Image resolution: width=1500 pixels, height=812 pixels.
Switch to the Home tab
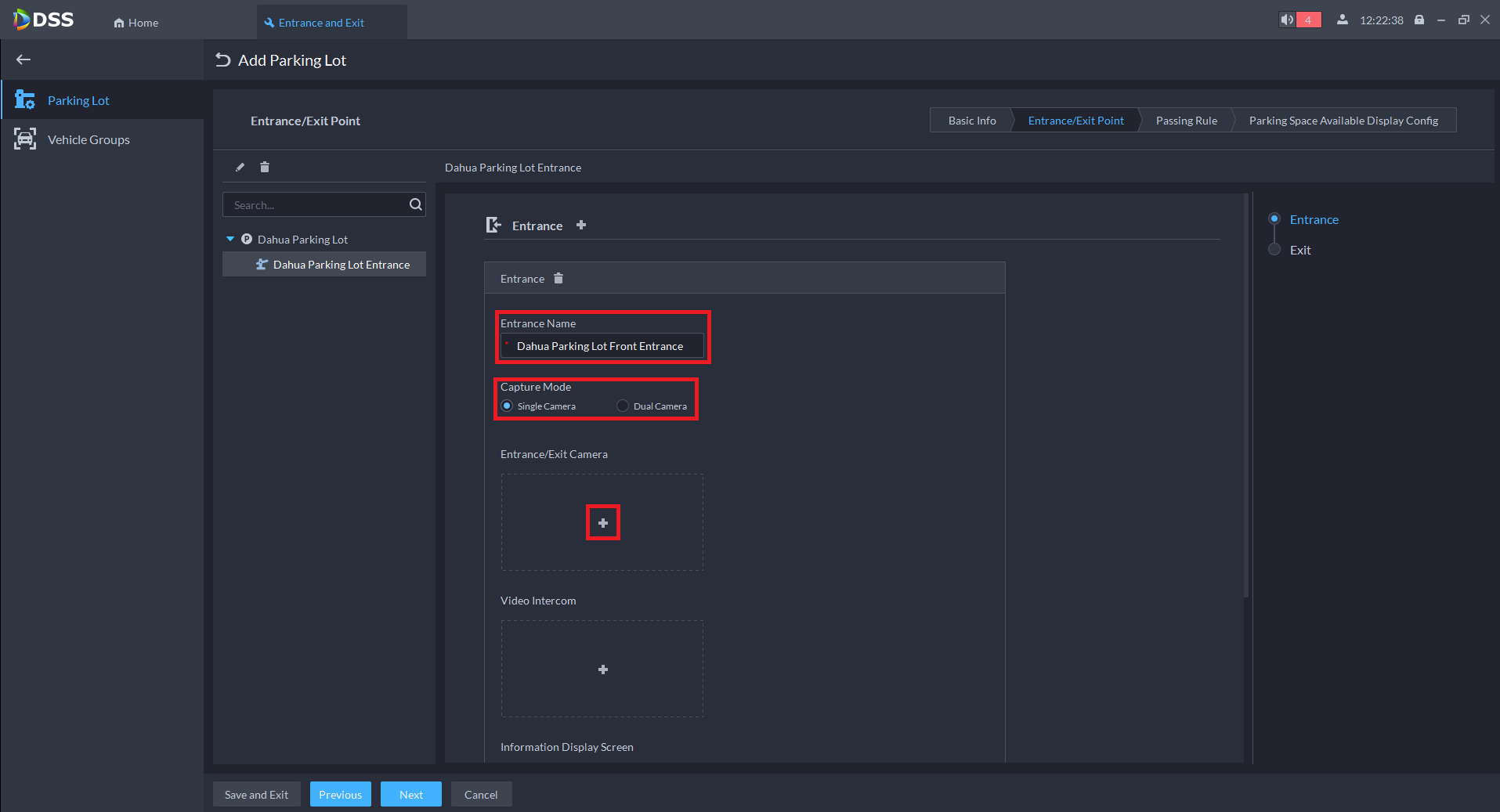point(136,23)
